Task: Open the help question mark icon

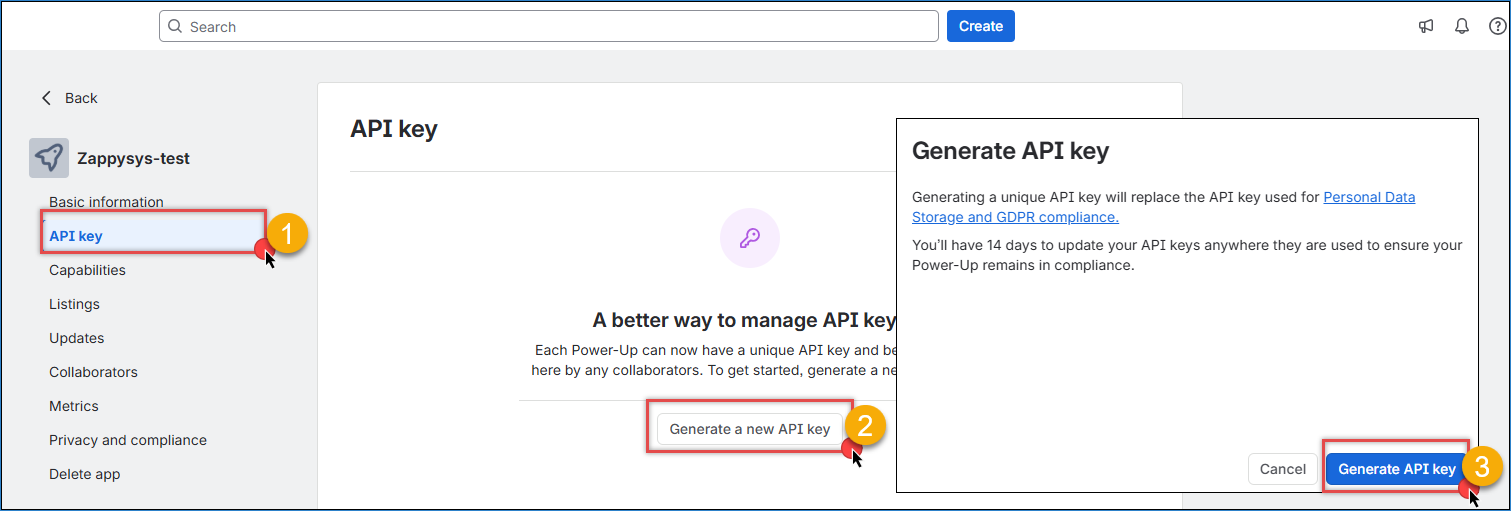Action: coord(1497,26)
